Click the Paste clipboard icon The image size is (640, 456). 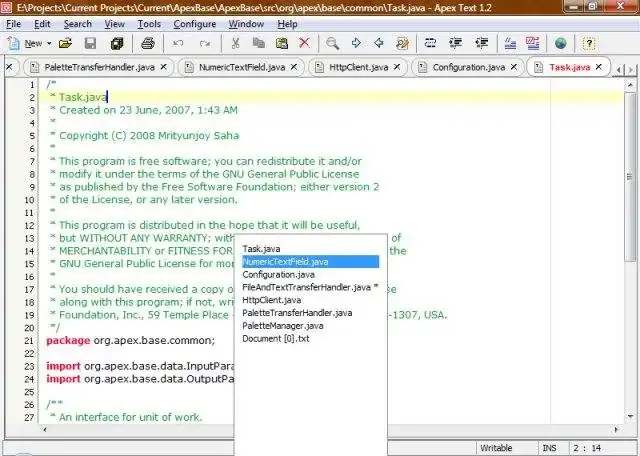point(282,43)
